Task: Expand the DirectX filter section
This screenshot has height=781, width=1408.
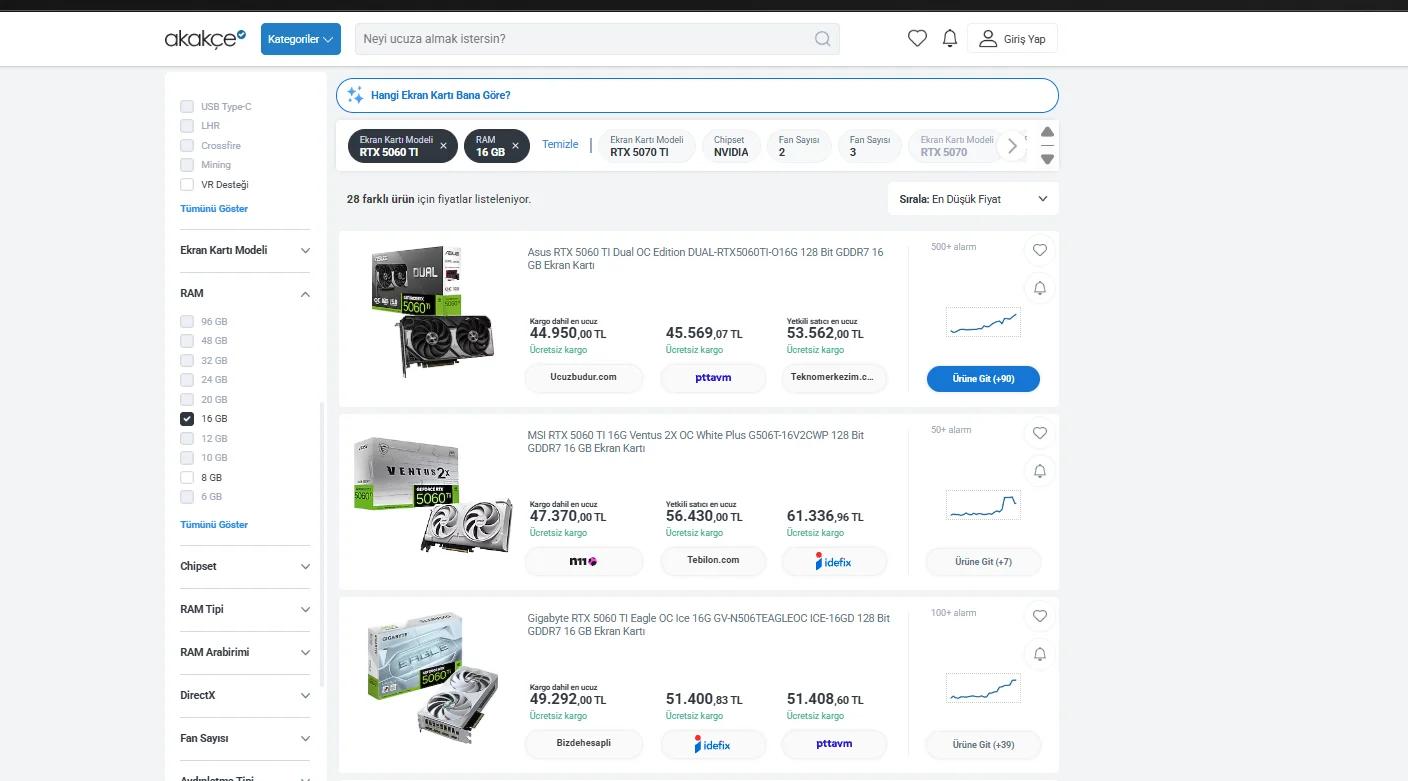Action: (x=245, y=695)
